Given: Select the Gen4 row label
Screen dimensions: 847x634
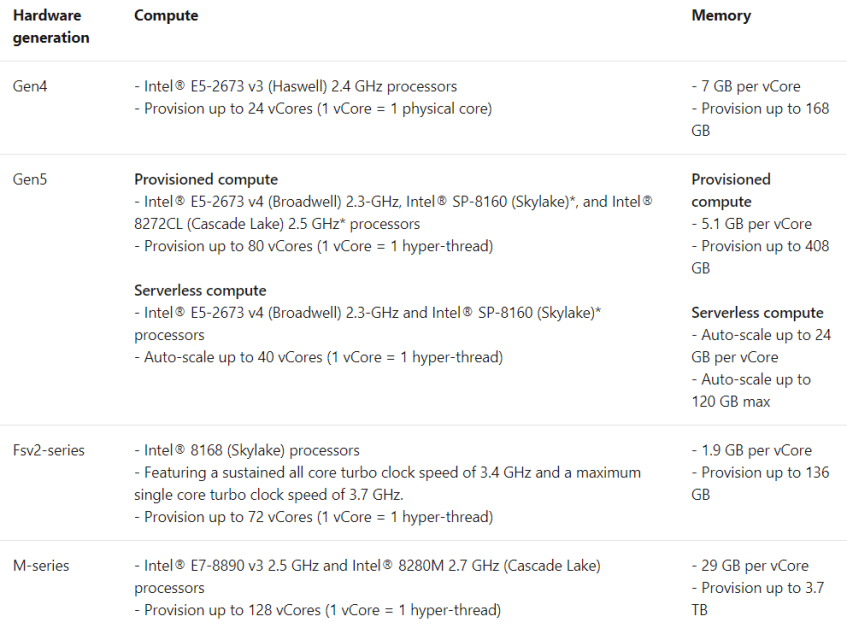Looking at the screenshot, I should point(30,86).
